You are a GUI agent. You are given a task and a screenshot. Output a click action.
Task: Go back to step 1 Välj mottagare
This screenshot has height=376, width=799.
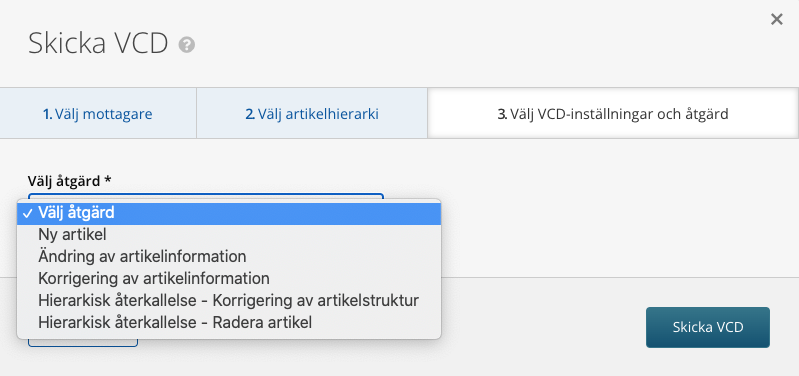tap(98, 114)
